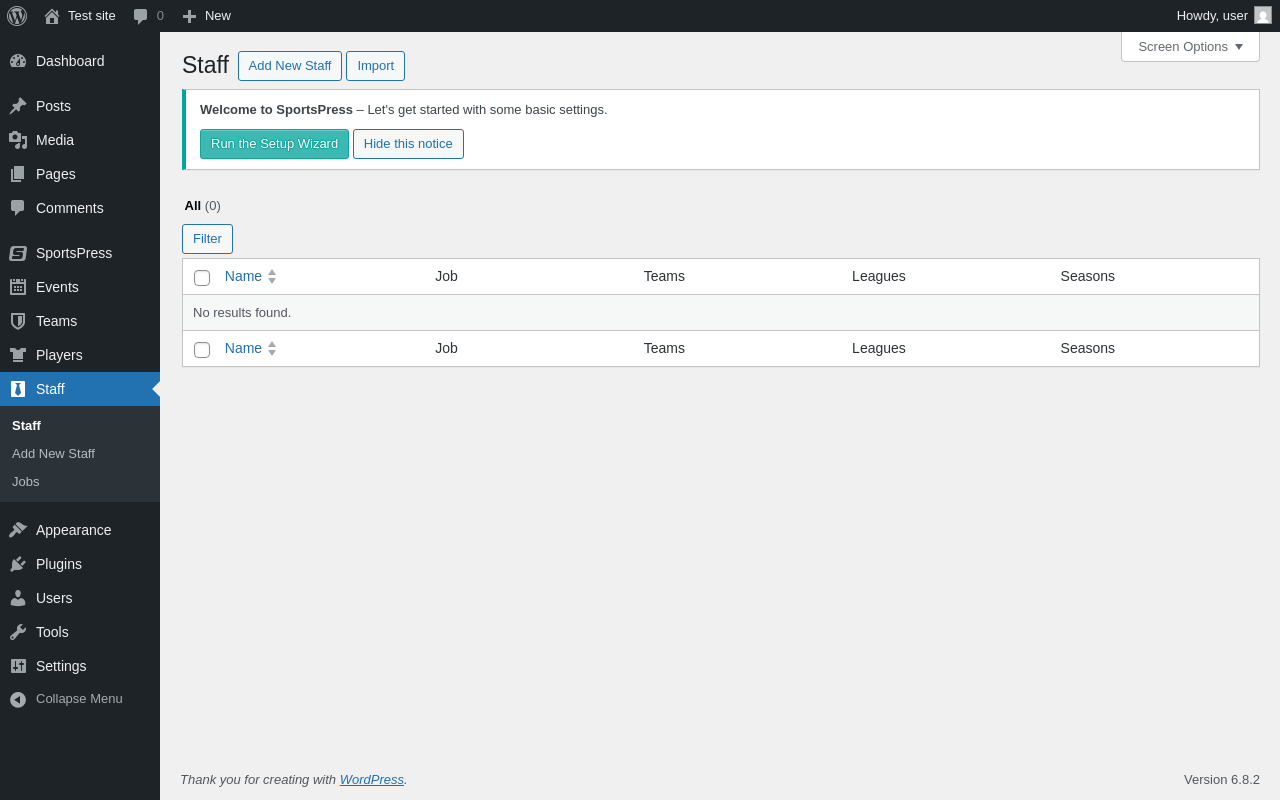Open the Teams menu item

click(x=80, y=321)
